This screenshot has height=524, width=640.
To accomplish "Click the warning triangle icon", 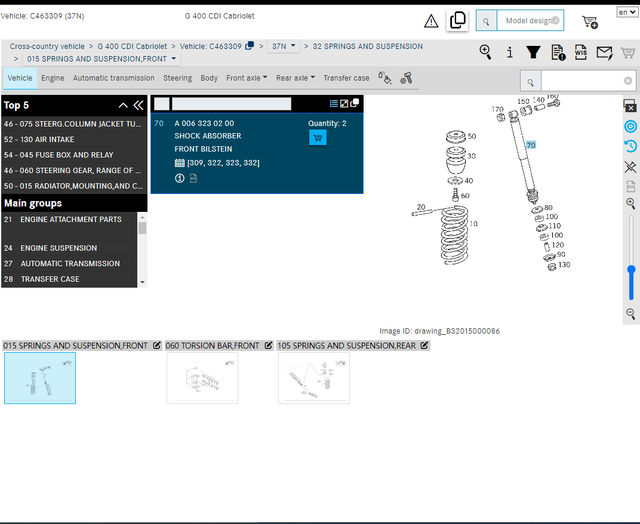I will [431, 21].
